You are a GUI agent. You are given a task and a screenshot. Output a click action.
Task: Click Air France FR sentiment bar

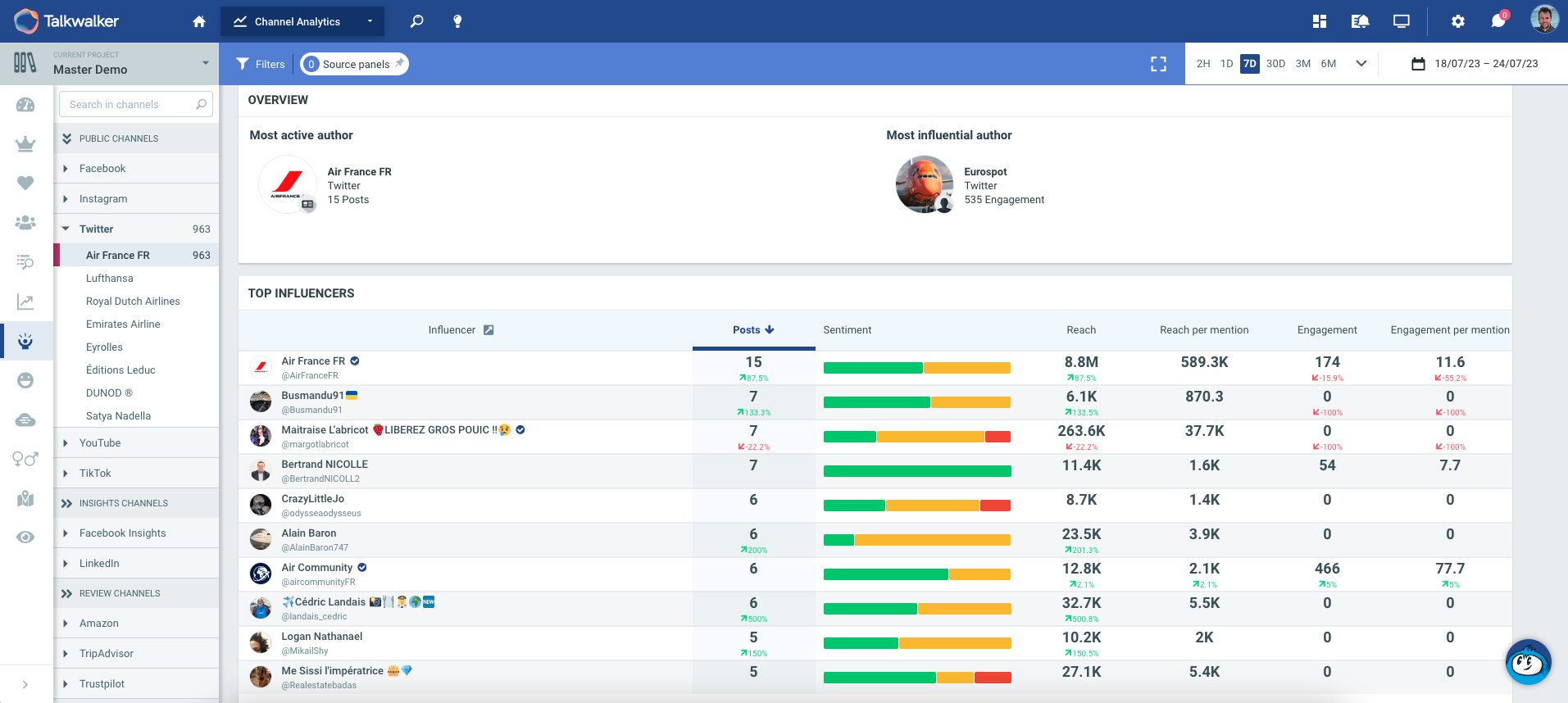[x=917, y=369]
